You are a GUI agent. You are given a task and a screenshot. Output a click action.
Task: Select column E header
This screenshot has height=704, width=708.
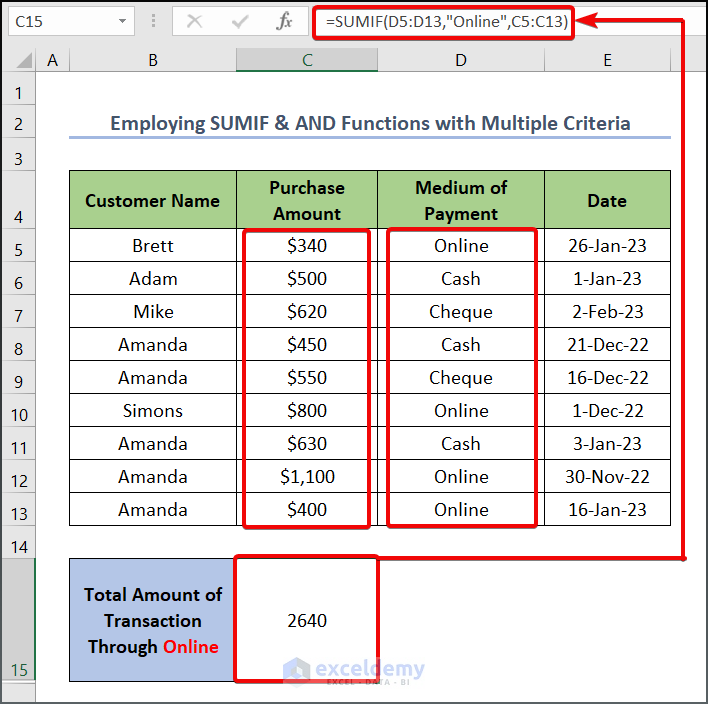pos(608,60)
